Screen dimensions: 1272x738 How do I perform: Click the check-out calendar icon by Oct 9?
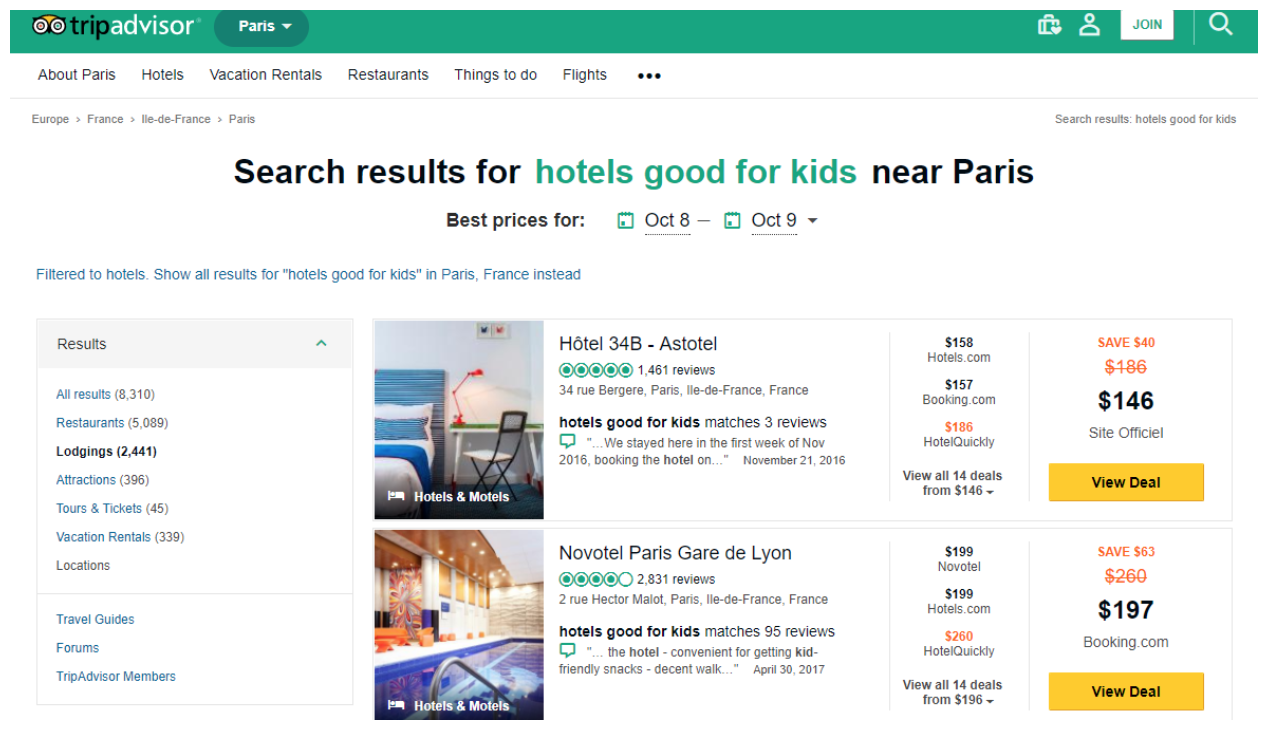click(x=732, y=221)
